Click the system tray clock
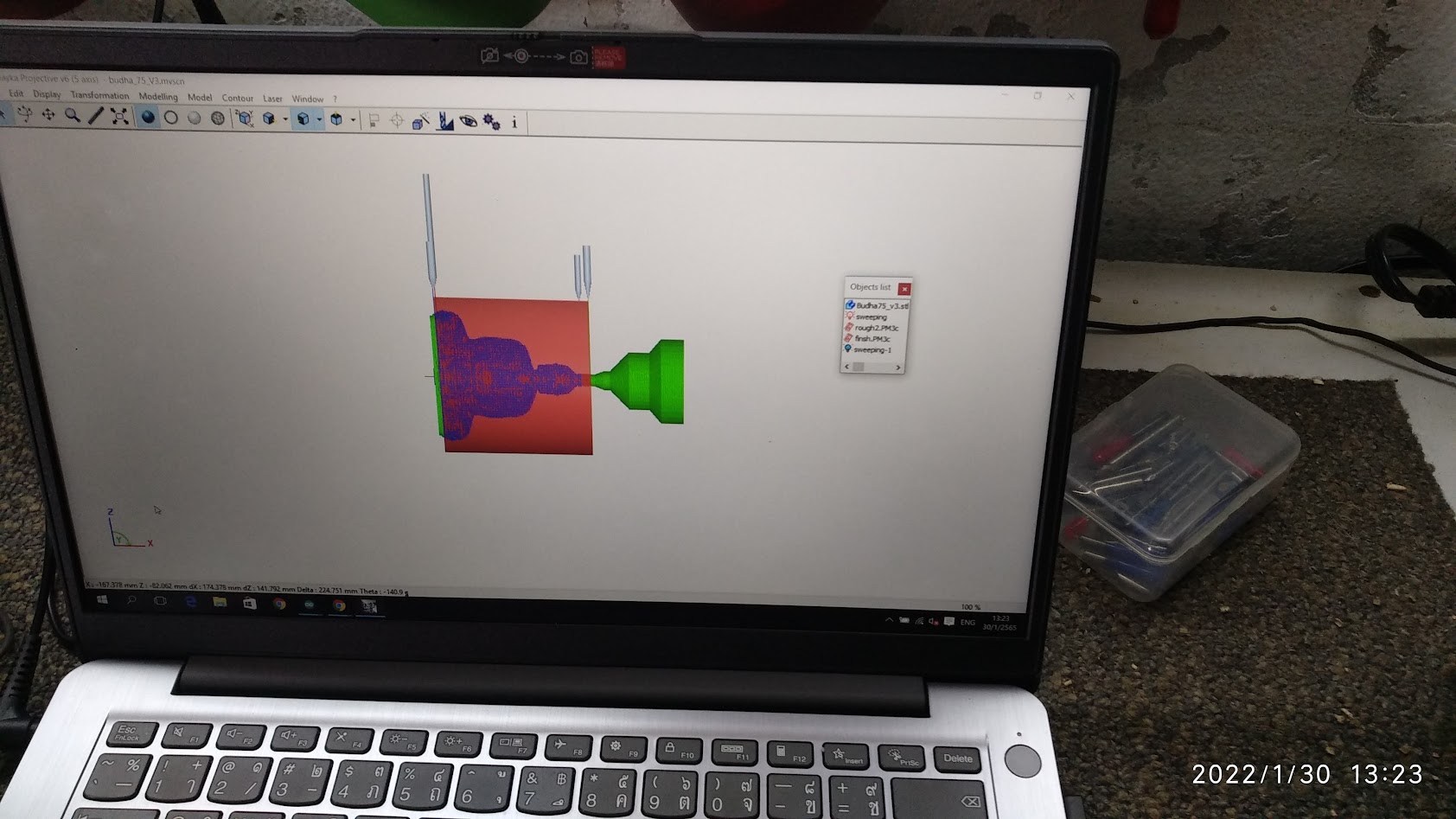The image size is (1456, 819). [999, 624]
